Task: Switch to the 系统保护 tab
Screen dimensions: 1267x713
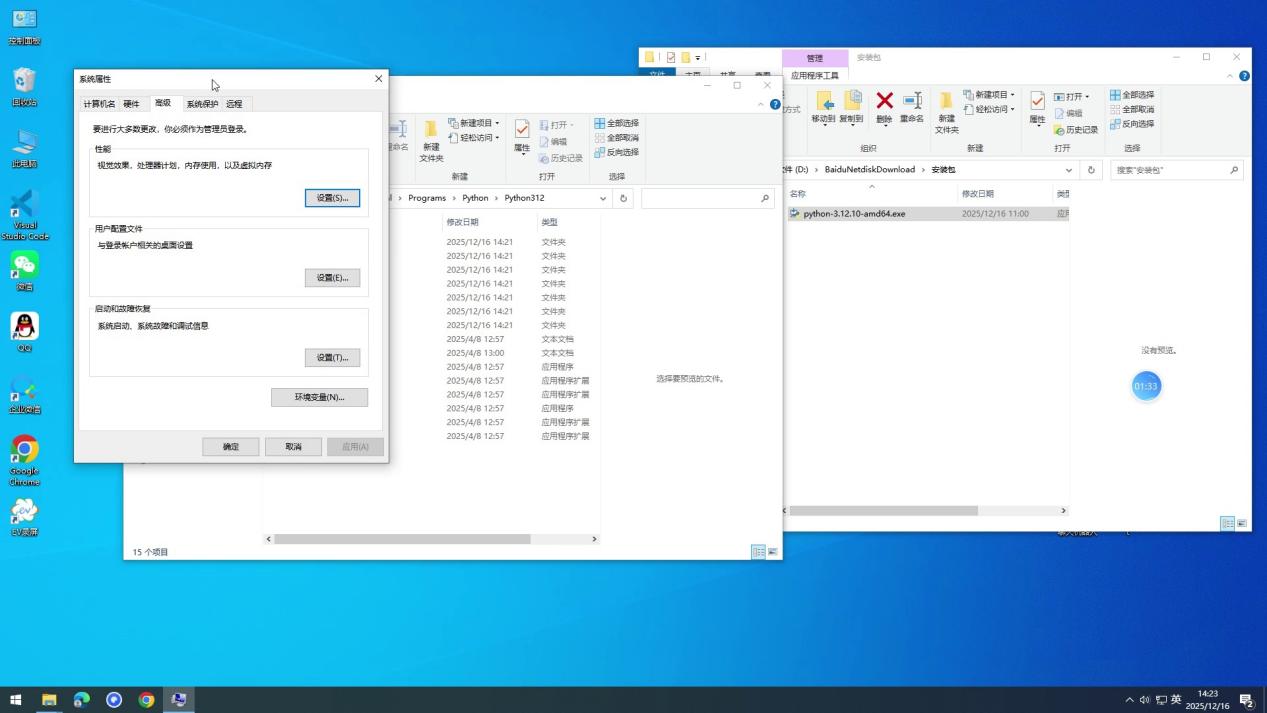Action: pos(201,104)
